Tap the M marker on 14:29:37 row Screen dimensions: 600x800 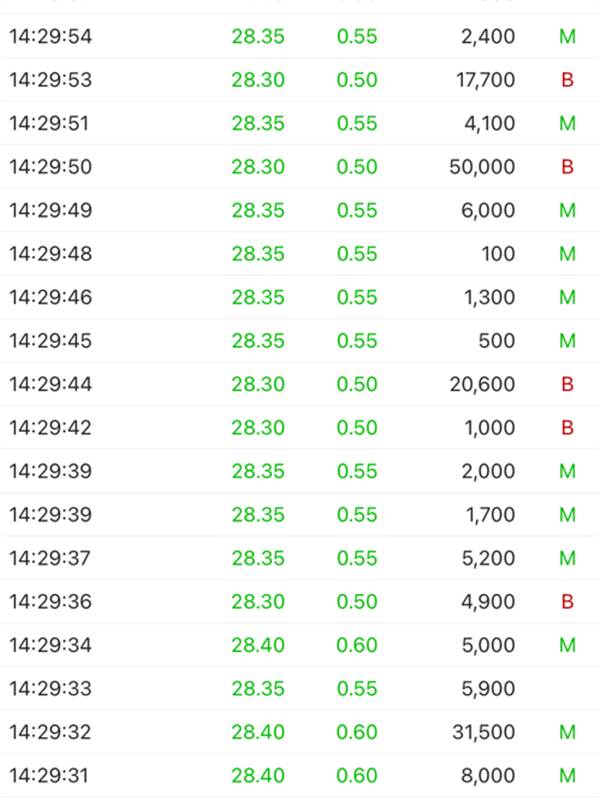[x=567, y=558]
